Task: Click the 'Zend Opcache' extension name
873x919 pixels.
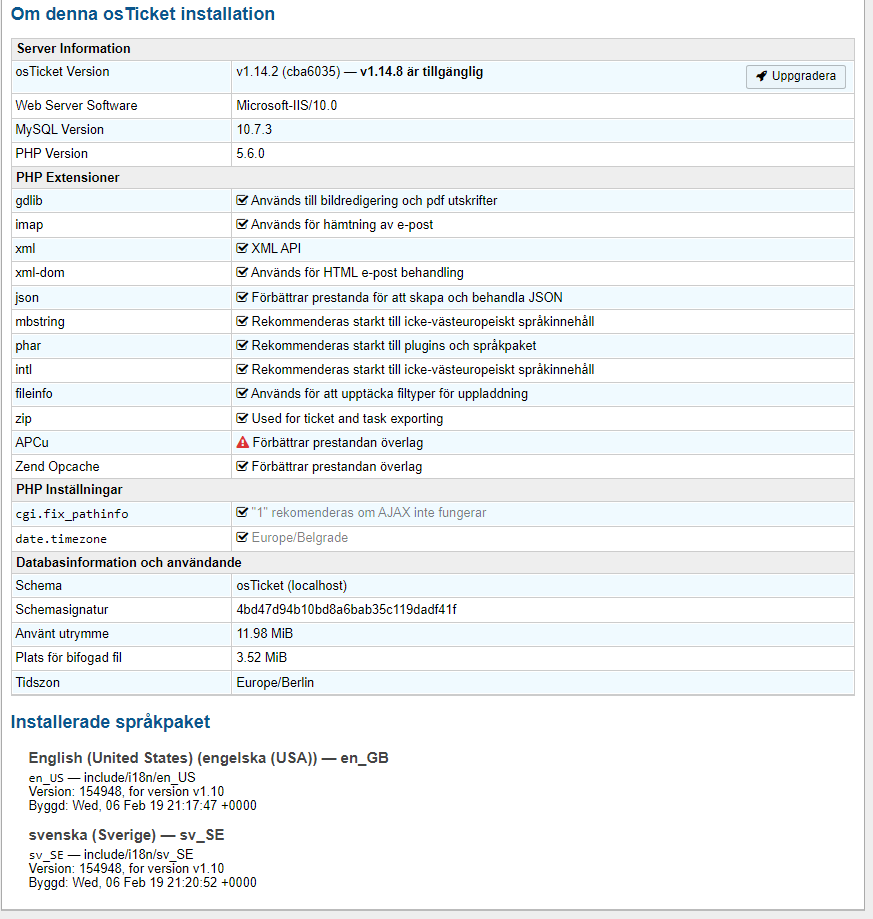Action: coord(57,467)
